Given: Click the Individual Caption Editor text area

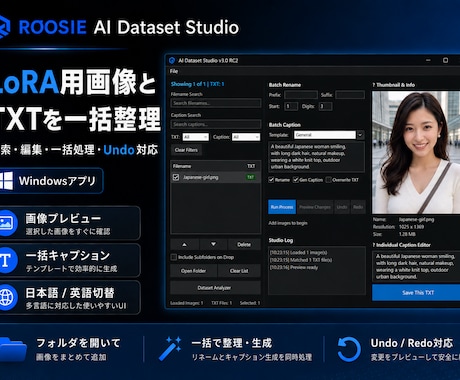Looking at the screenshot, I should tap(416, 267).
